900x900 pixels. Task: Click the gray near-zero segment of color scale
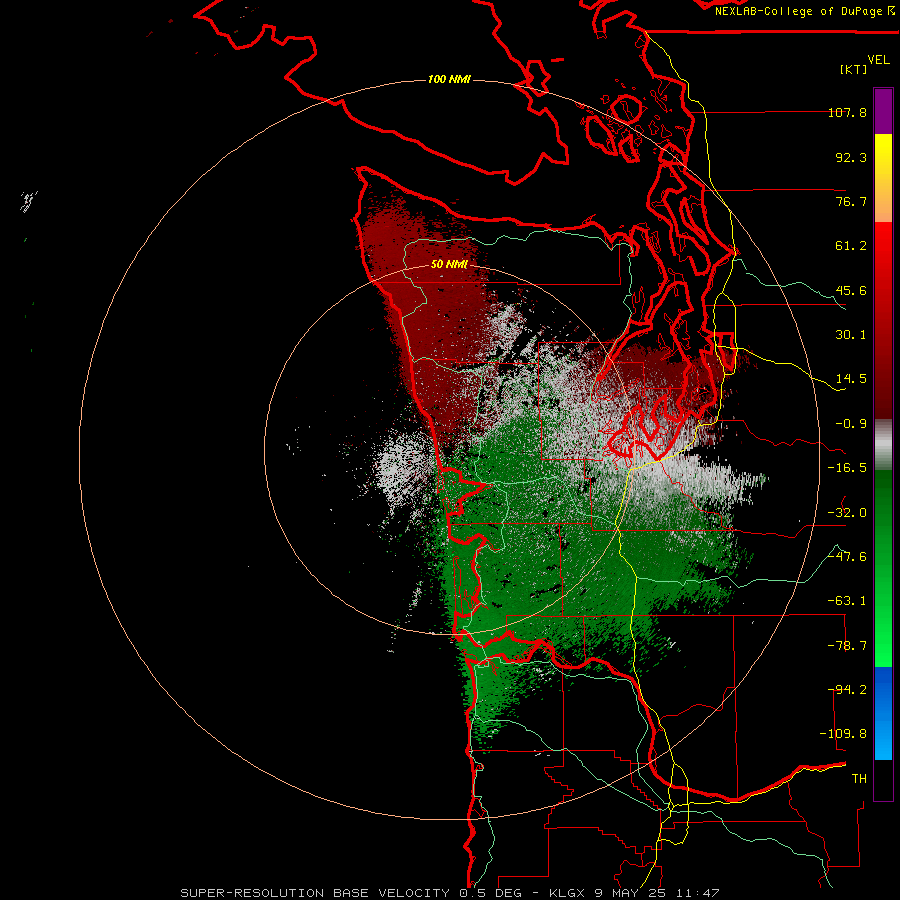[x=883, y=445]
